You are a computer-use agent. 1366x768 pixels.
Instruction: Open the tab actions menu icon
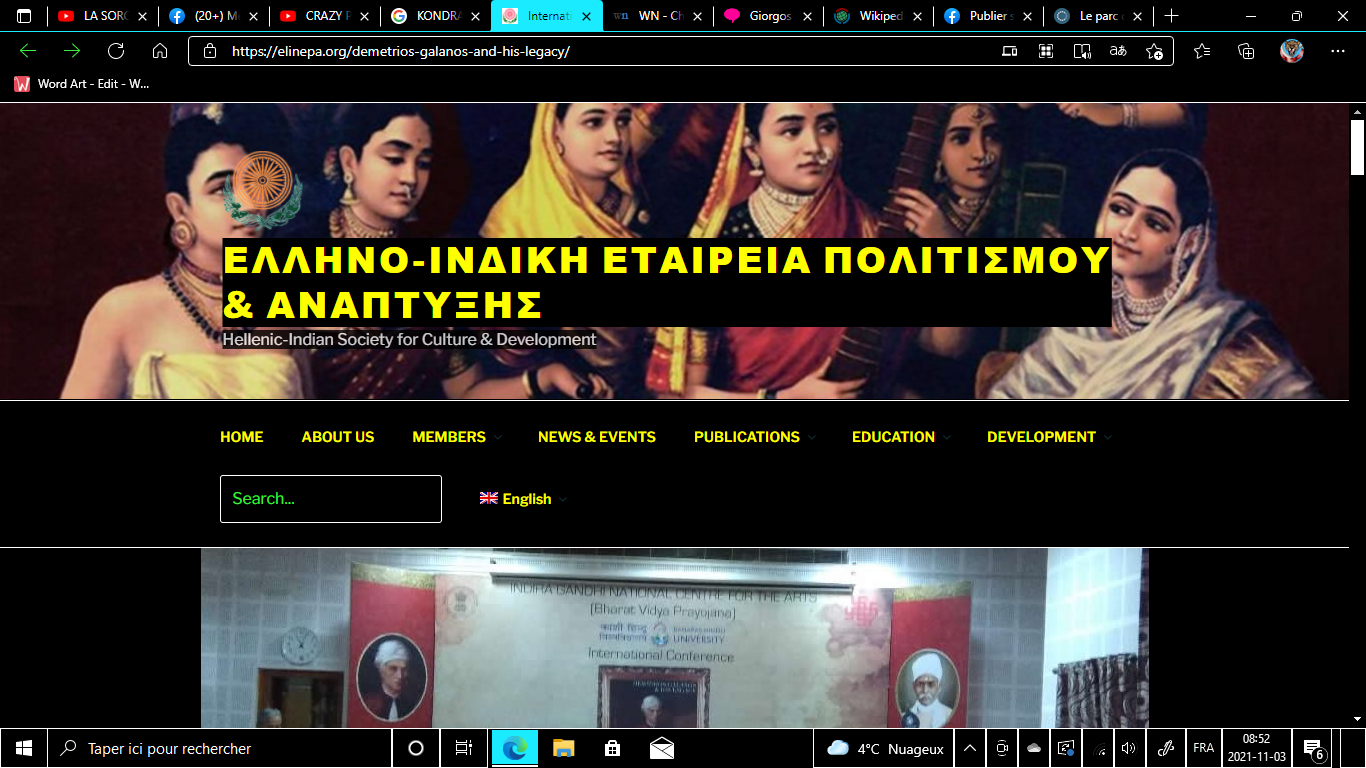pyautogui.click(x=24, y=16)
